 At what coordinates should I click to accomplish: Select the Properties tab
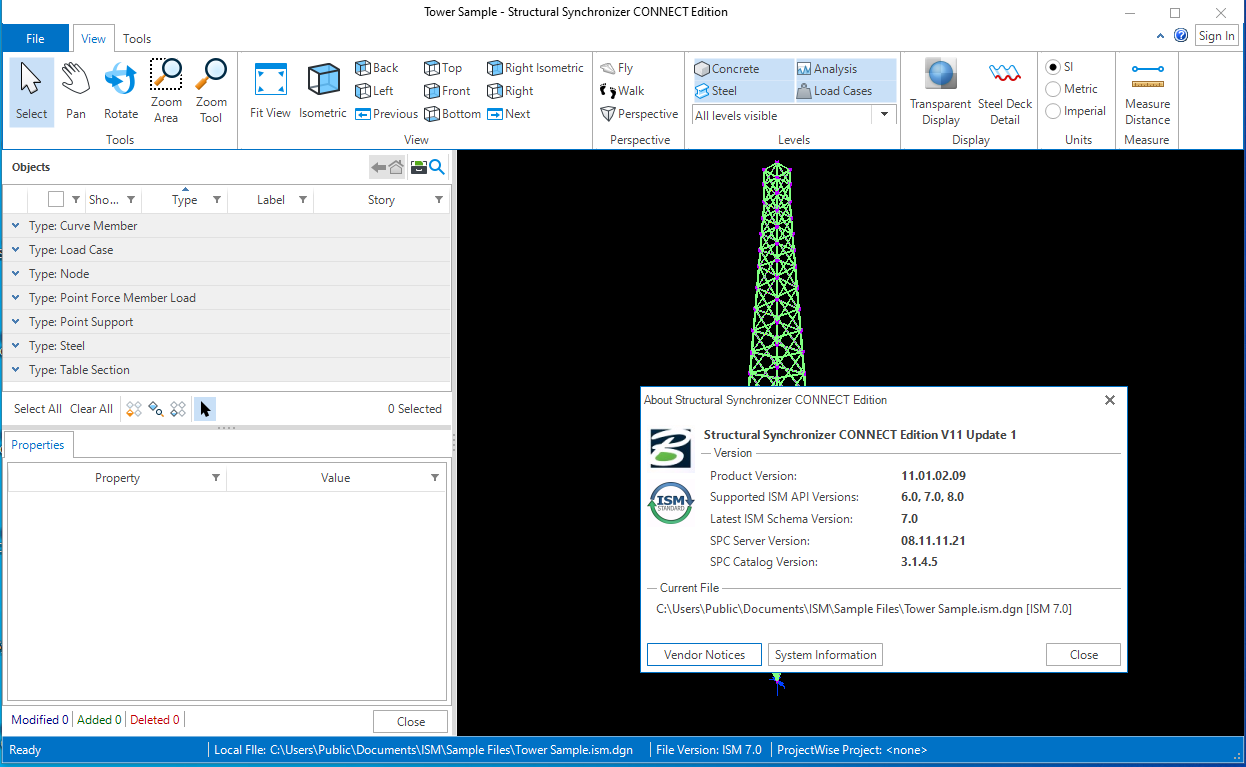pyautogui.click(x=38, y=445)
